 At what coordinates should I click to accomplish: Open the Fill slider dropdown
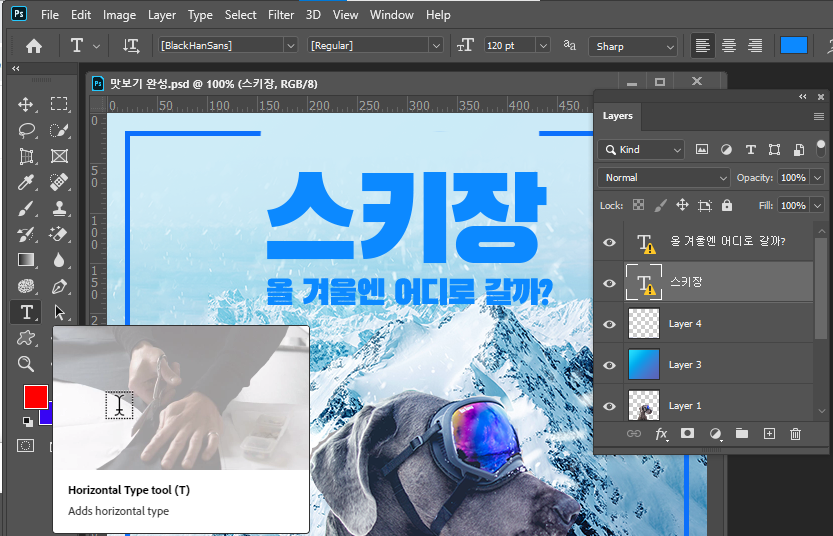click(818, 205)
